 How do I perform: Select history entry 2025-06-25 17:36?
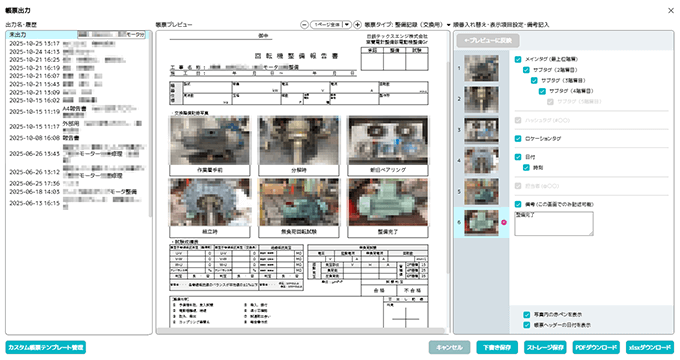pos(77,183)
